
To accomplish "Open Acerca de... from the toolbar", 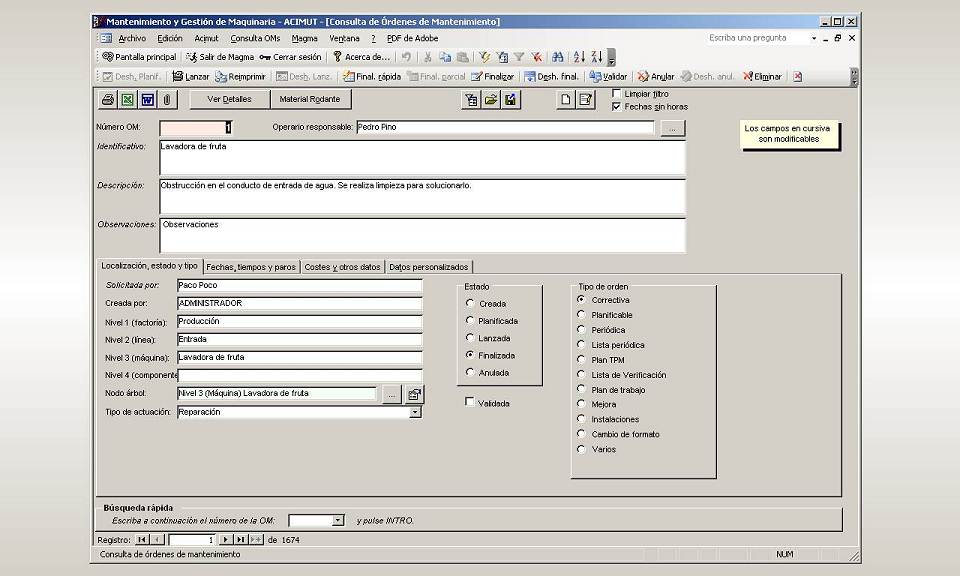I will pyautogui.click(x=361, y=57).
